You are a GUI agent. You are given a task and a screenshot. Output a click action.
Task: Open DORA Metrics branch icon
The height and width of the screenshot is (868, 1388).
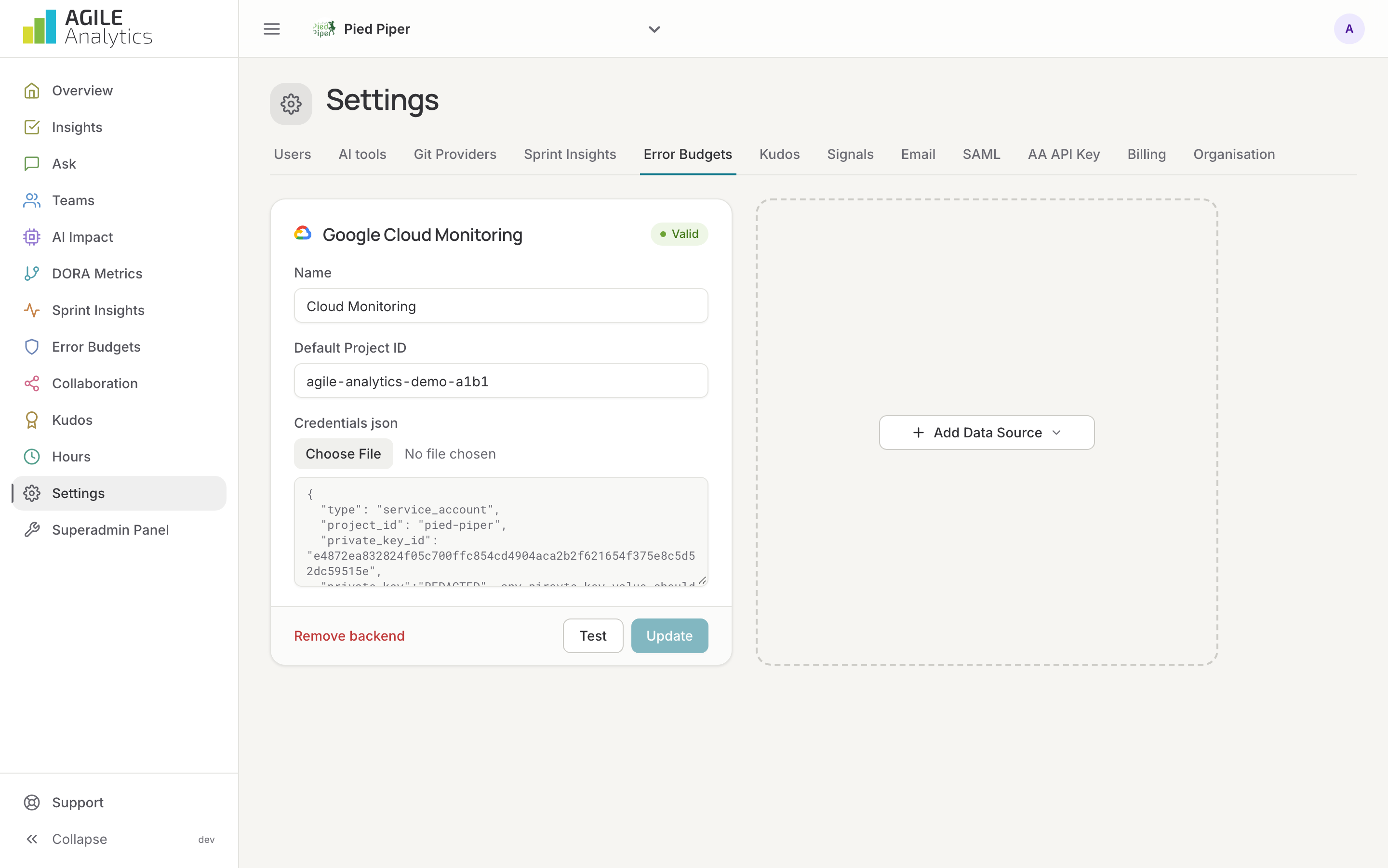(32, 274)
